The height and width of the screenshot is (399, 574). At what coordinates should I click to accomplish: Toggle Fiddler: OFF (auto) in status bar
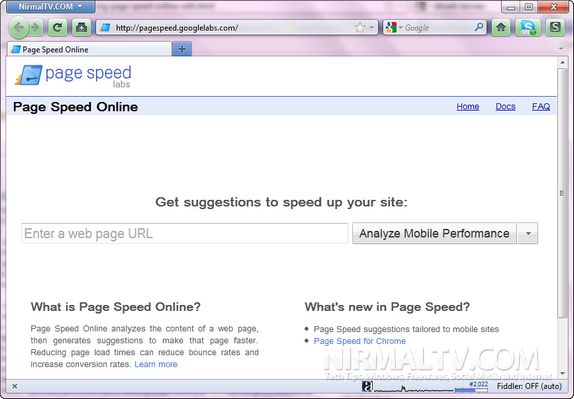529,386
